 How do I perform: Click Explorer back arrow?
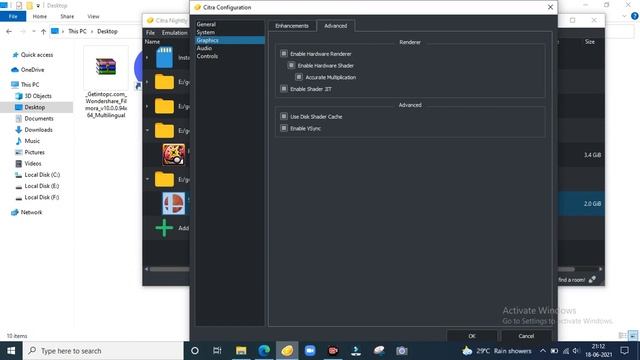(9, 31)
